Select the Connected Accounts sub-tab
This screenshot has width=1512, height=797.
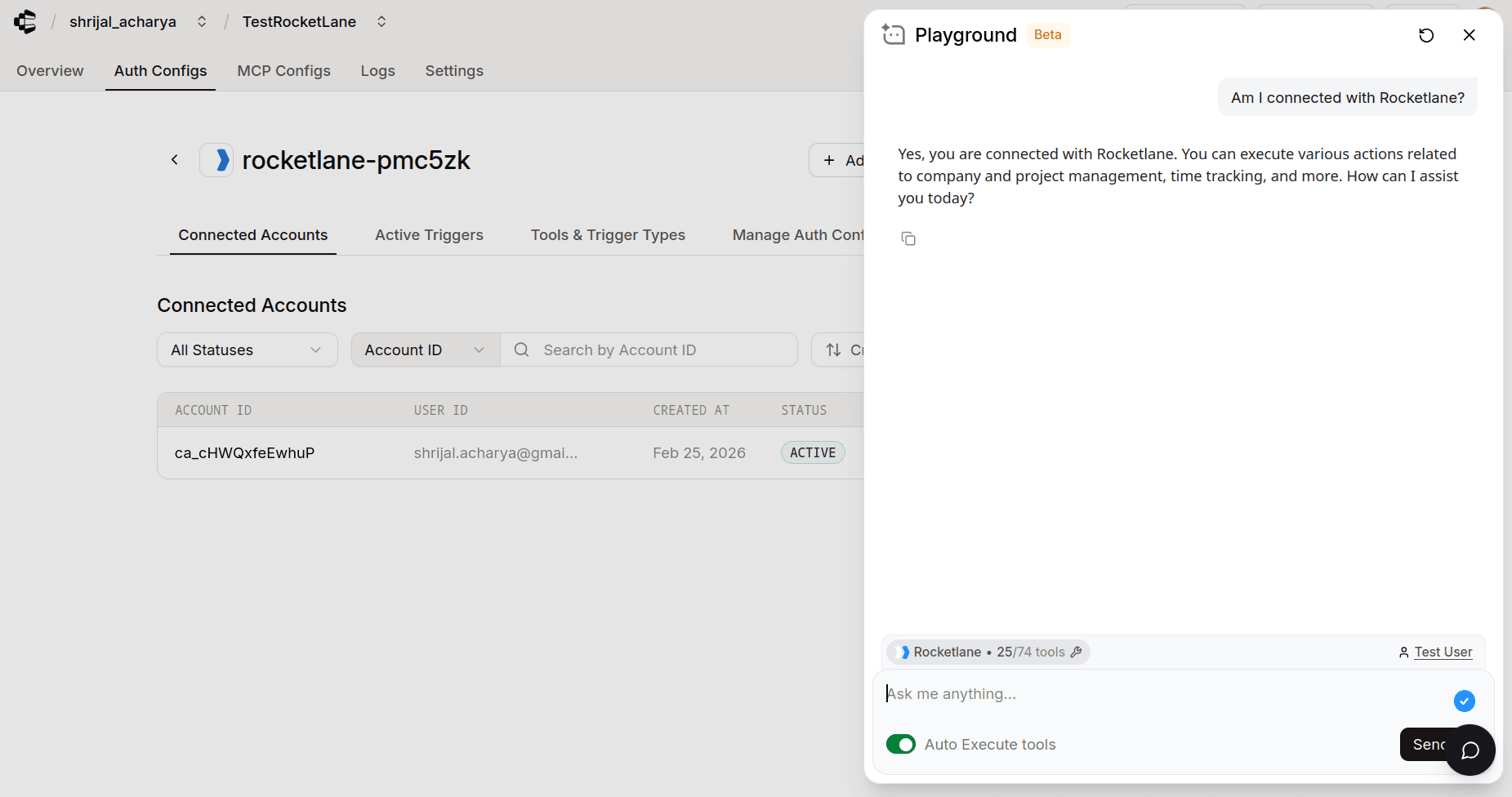tap(253, 235)
